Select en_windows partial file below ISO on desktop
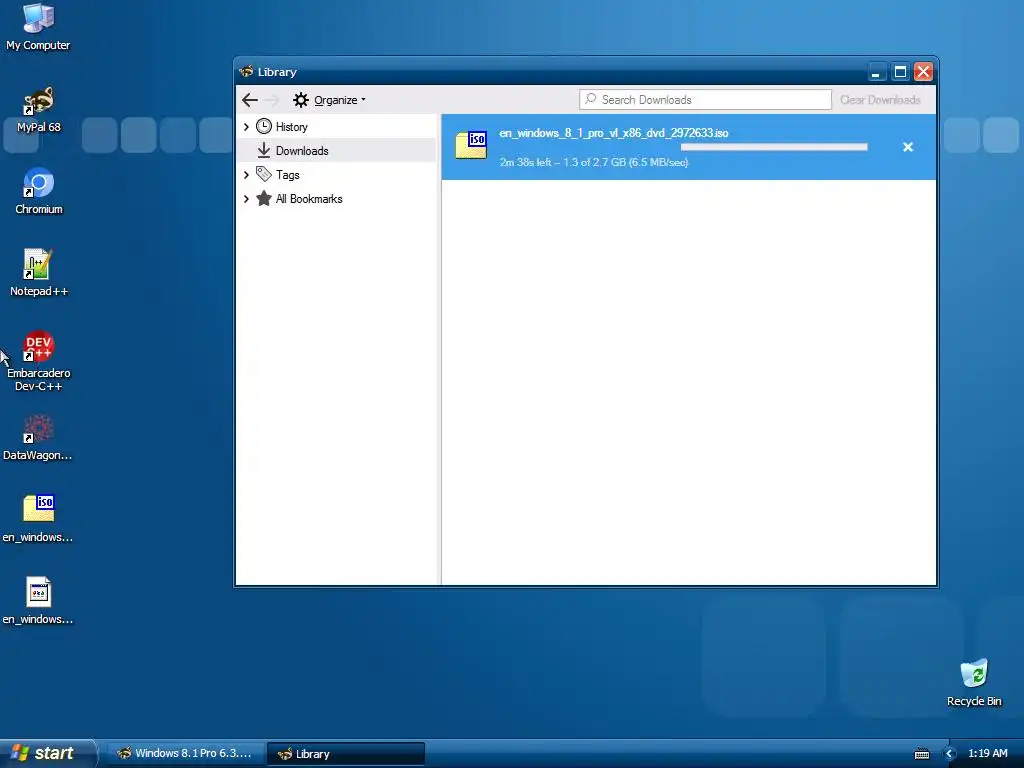The image size is (1024, 768). [x=38, y=601]
